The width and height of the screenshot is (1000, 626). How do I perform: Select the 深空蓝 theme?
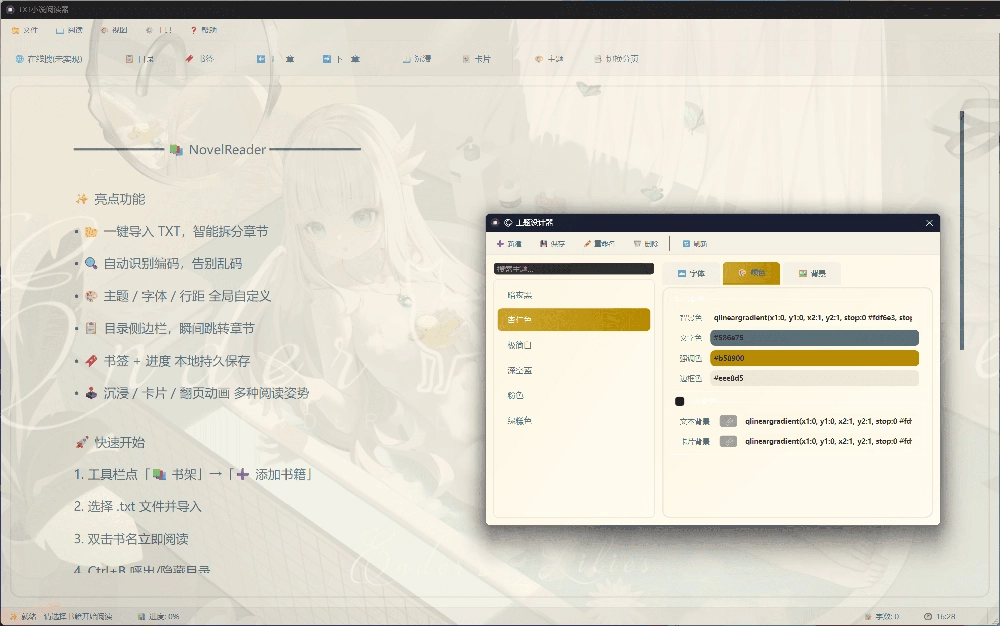574,370
